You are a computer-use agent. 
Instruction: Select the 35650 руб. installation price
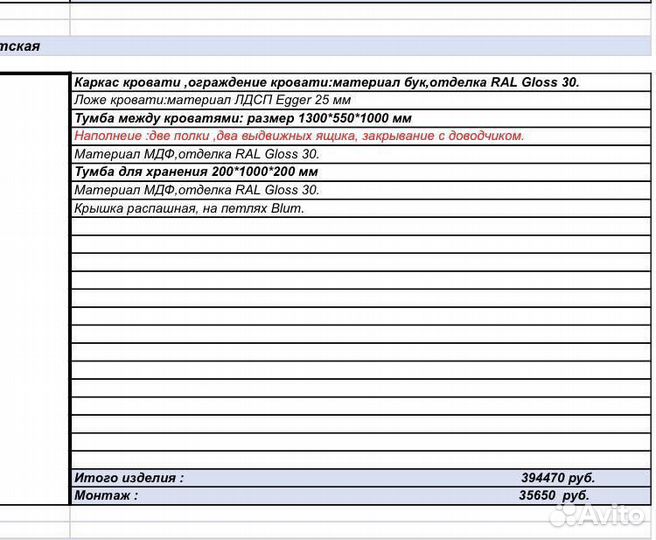click(x=553, y=495)
